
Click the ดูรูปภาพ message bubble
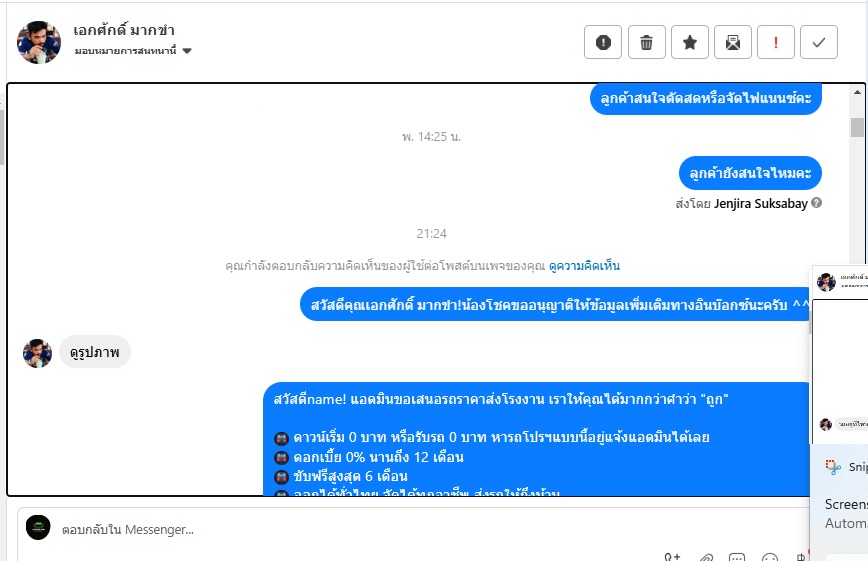[x=95, y=352]
